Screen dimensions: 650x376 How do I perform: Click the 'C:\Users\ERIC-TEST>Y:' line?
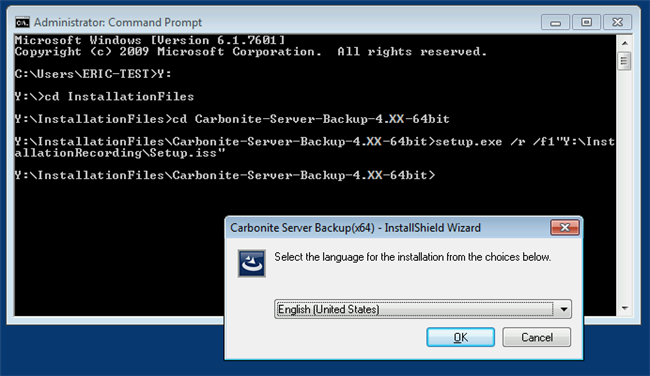click(93, 74)
